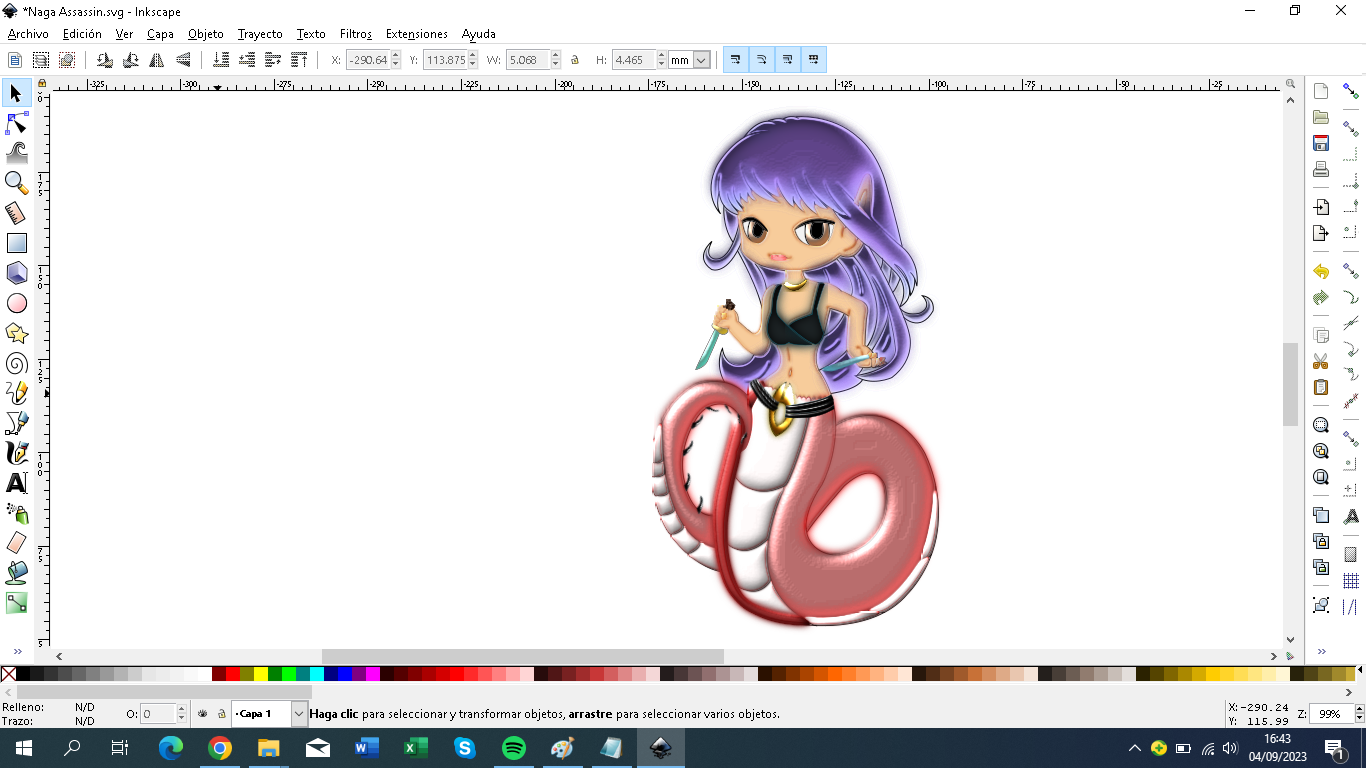The width and height of the screenshot is (1366, 768).
Task: Toggle move patterns with object
Action: [x=813, y=60]
